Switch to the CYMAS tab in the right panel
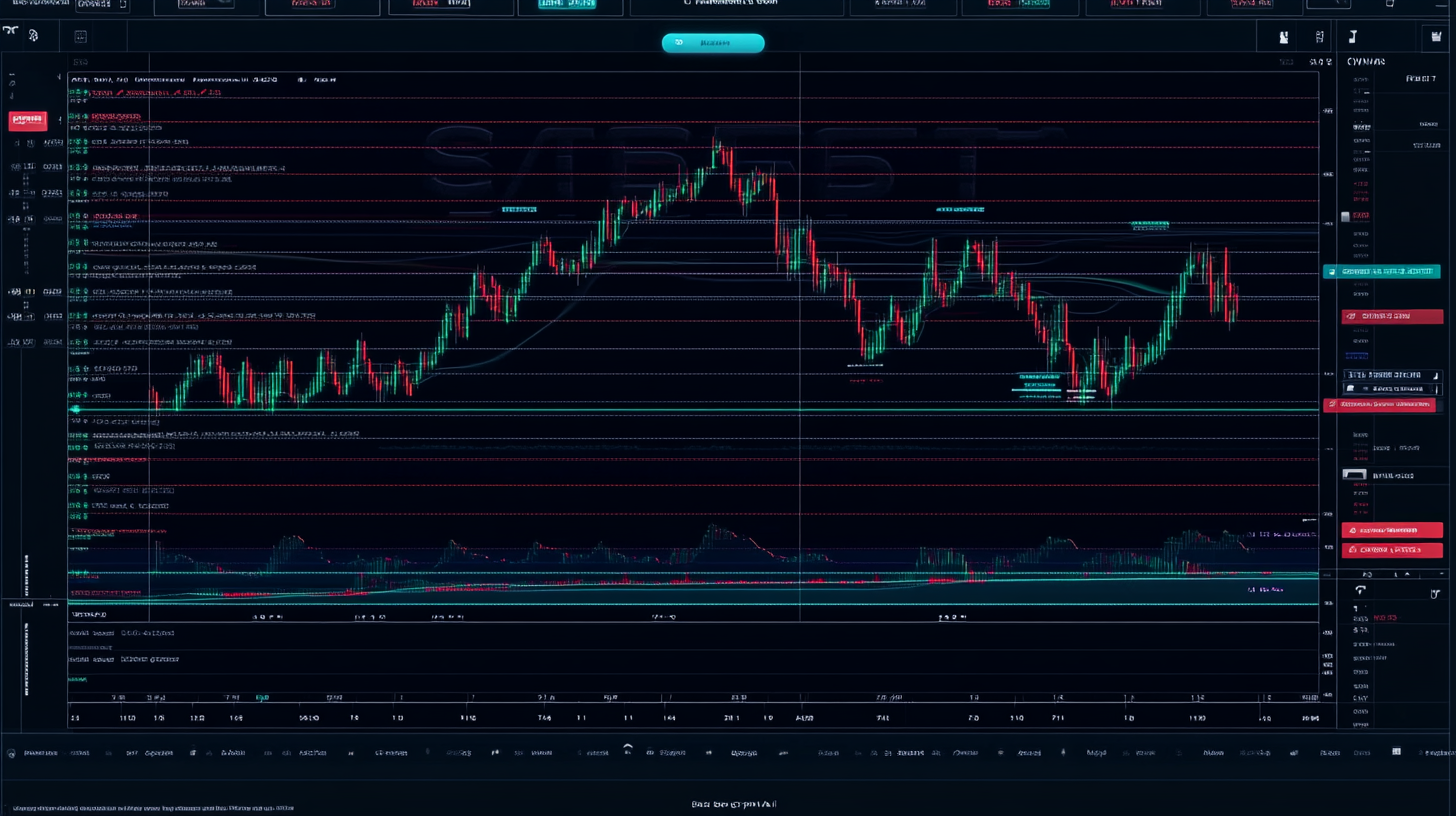The image size is (1456, 816). pyautogui.click(x=1366, y=61)
